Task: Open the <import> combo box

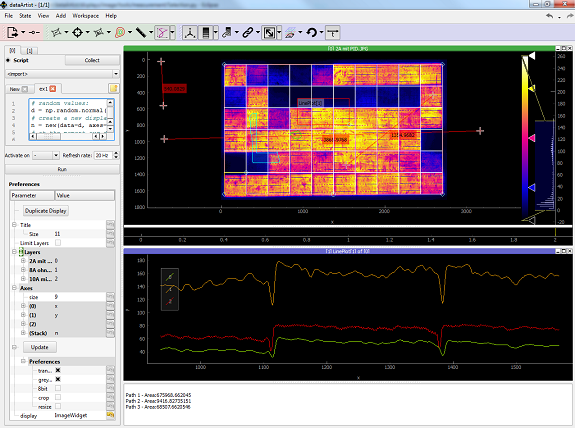Action: tap(62, 74)
